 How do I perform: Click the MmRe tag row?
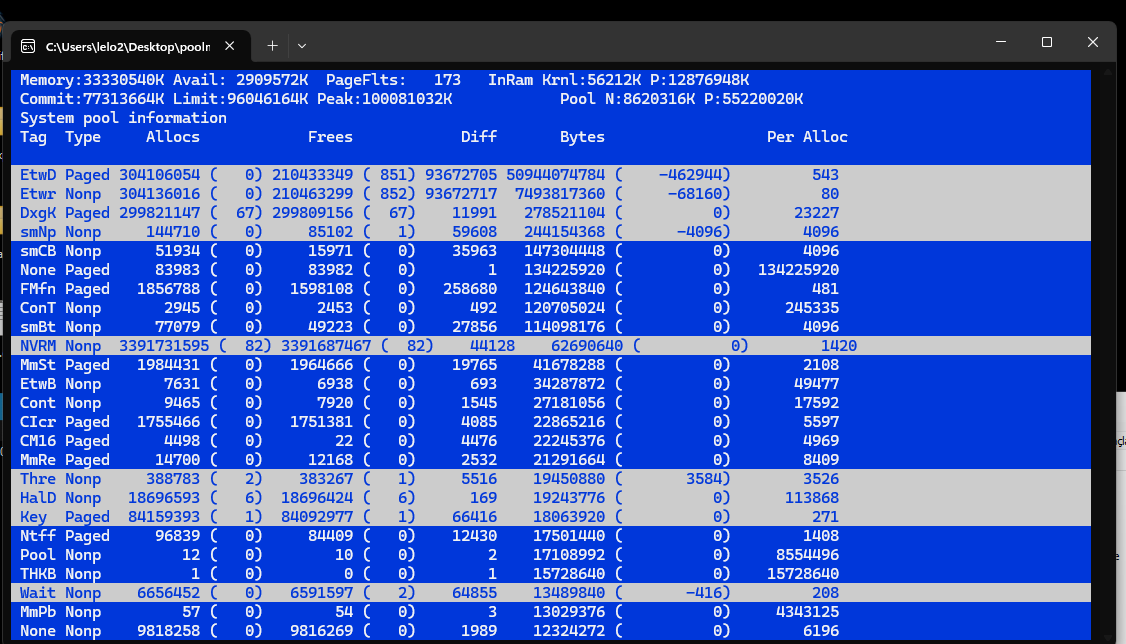tap(551, 460)
